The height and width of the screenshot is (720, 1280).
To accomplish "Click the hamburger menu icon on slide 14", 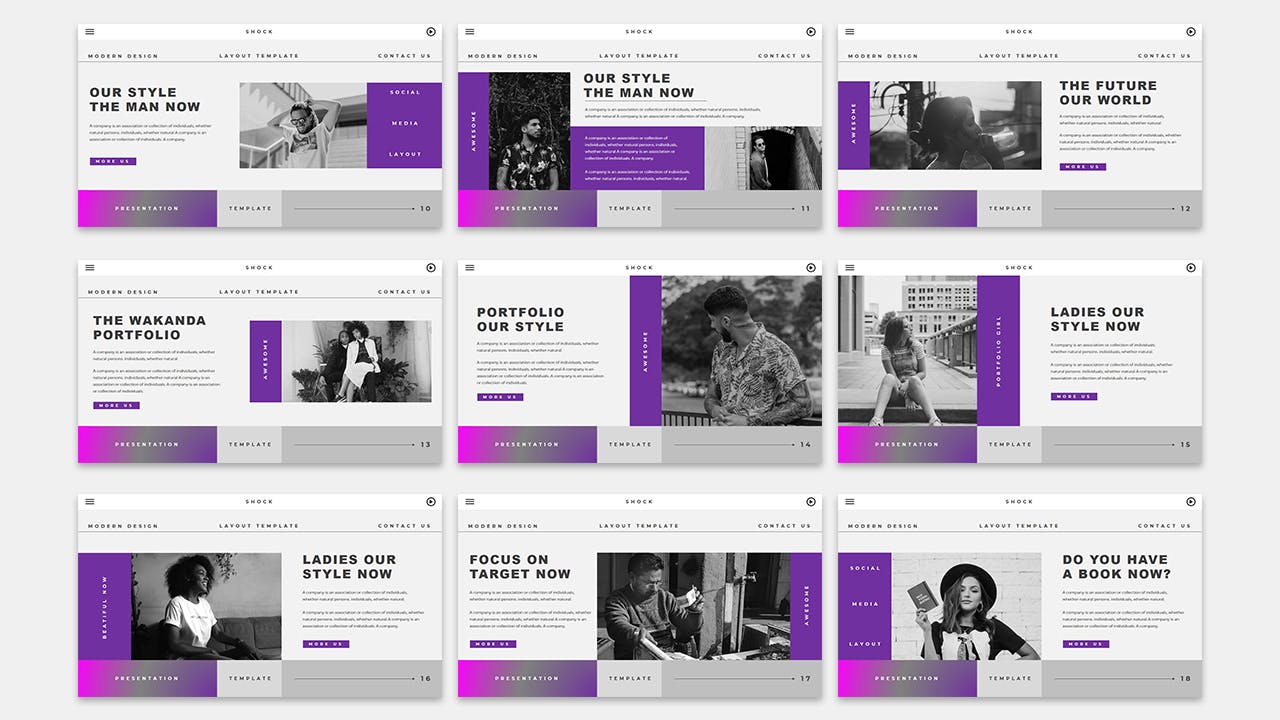I will coord(470,268).
